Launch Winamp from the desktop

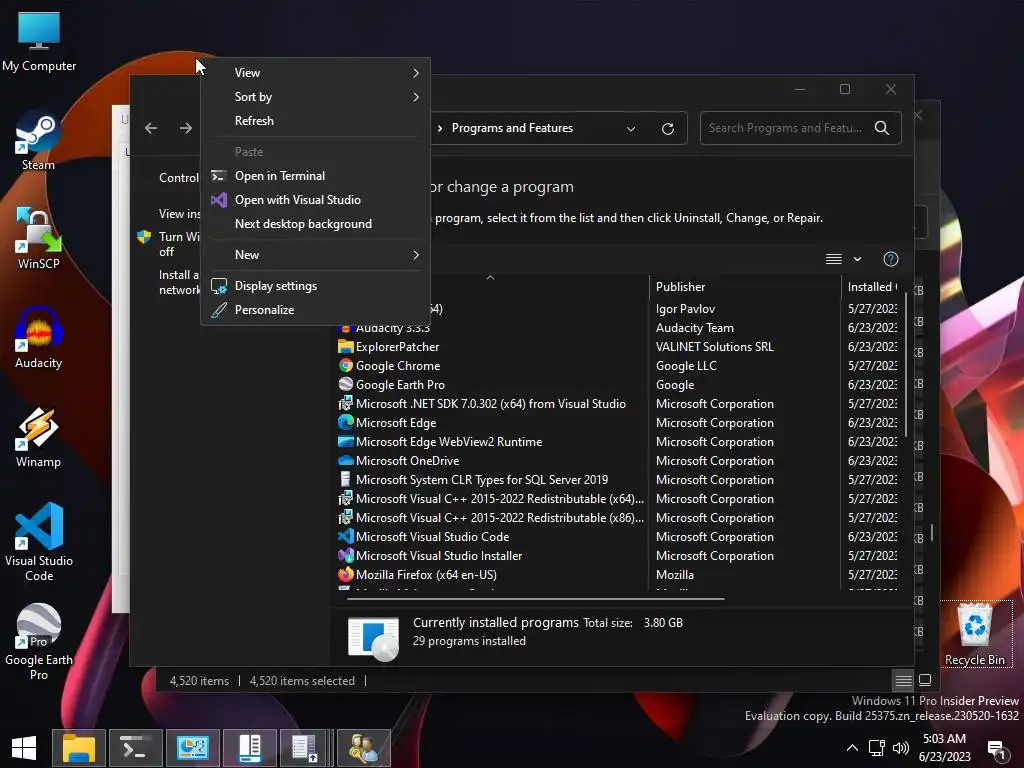[39, 437]
